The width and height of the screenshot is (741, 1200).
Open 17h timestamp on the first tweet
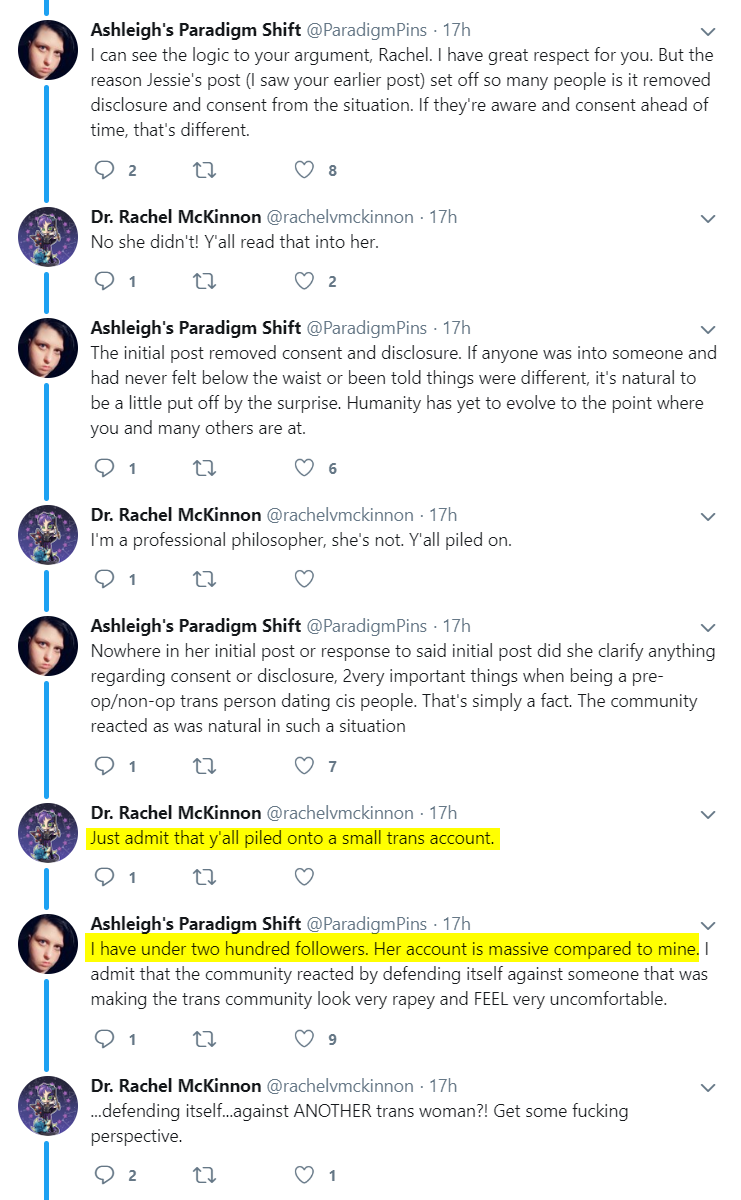pyautogui.click(x=456, y=29)
